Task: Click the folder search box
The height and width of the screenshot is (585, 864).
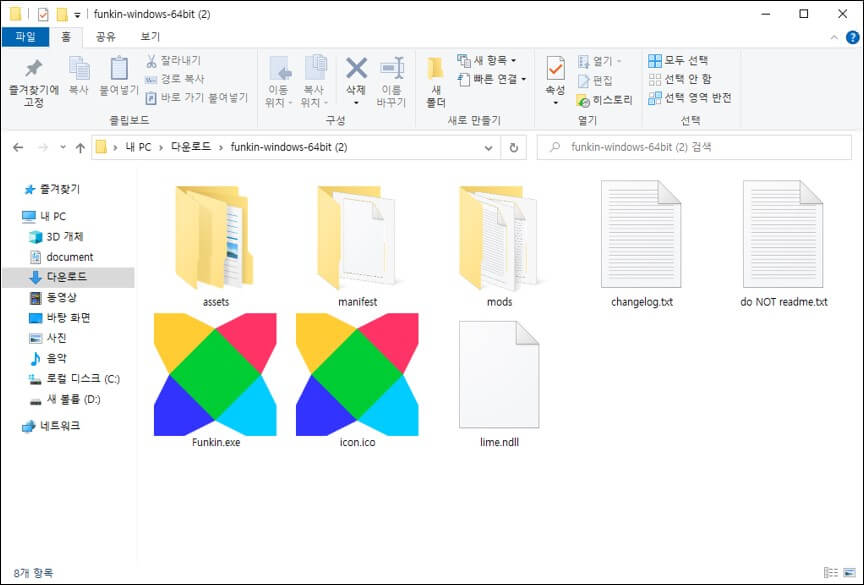Action: click(694, 147)
